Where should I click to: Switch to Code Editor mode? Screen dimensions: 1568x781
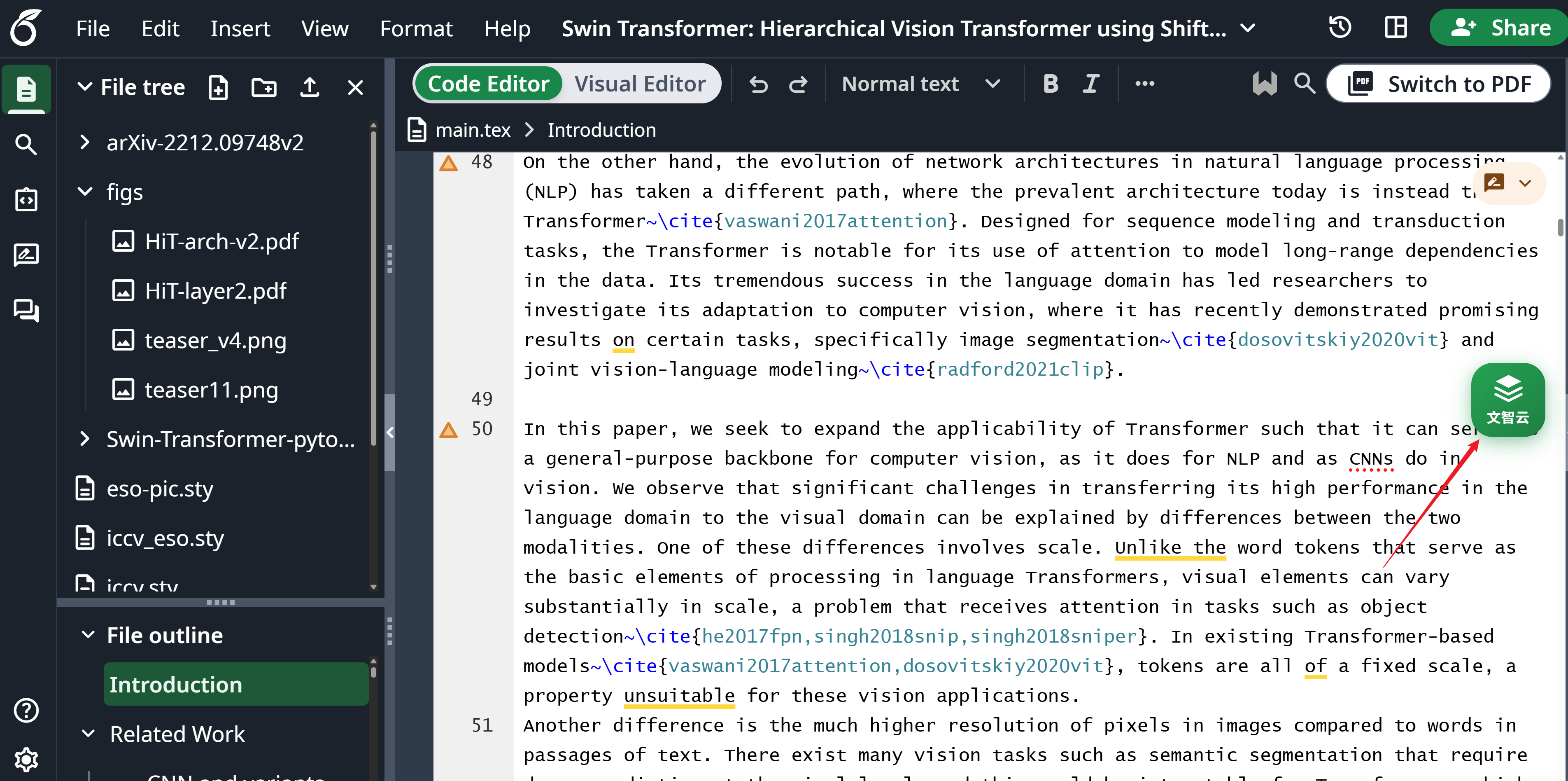(x=488, y=84)
